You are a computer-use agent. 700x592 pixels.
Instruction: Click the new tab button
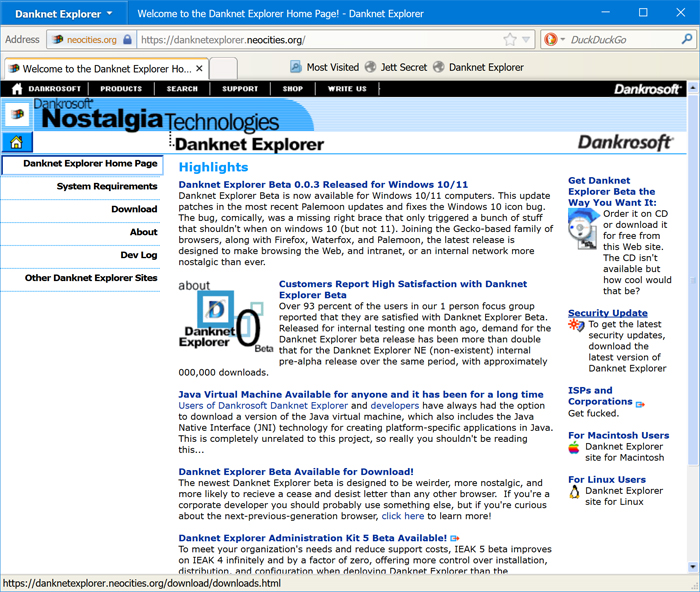224,69
